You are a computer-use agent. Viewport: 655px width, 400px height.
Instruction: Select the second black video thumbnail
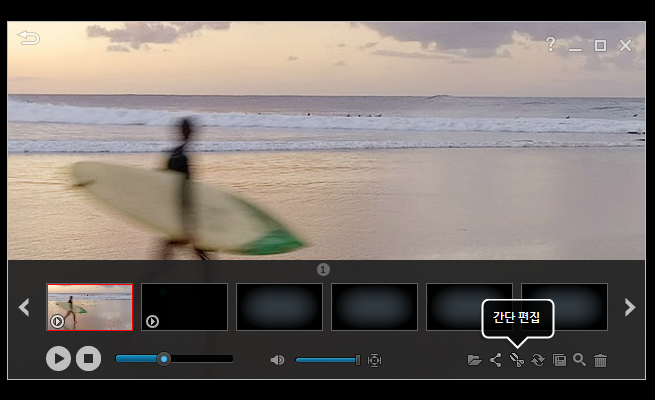184,307
